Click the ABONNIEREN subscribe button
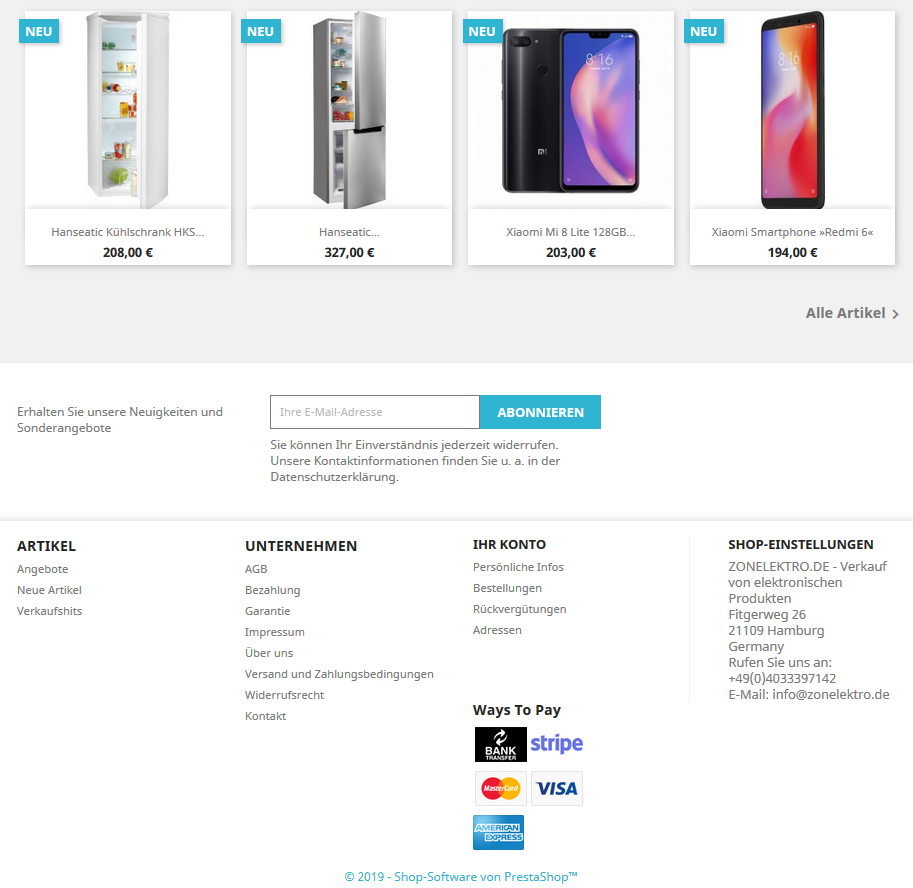 click(540, 412)
